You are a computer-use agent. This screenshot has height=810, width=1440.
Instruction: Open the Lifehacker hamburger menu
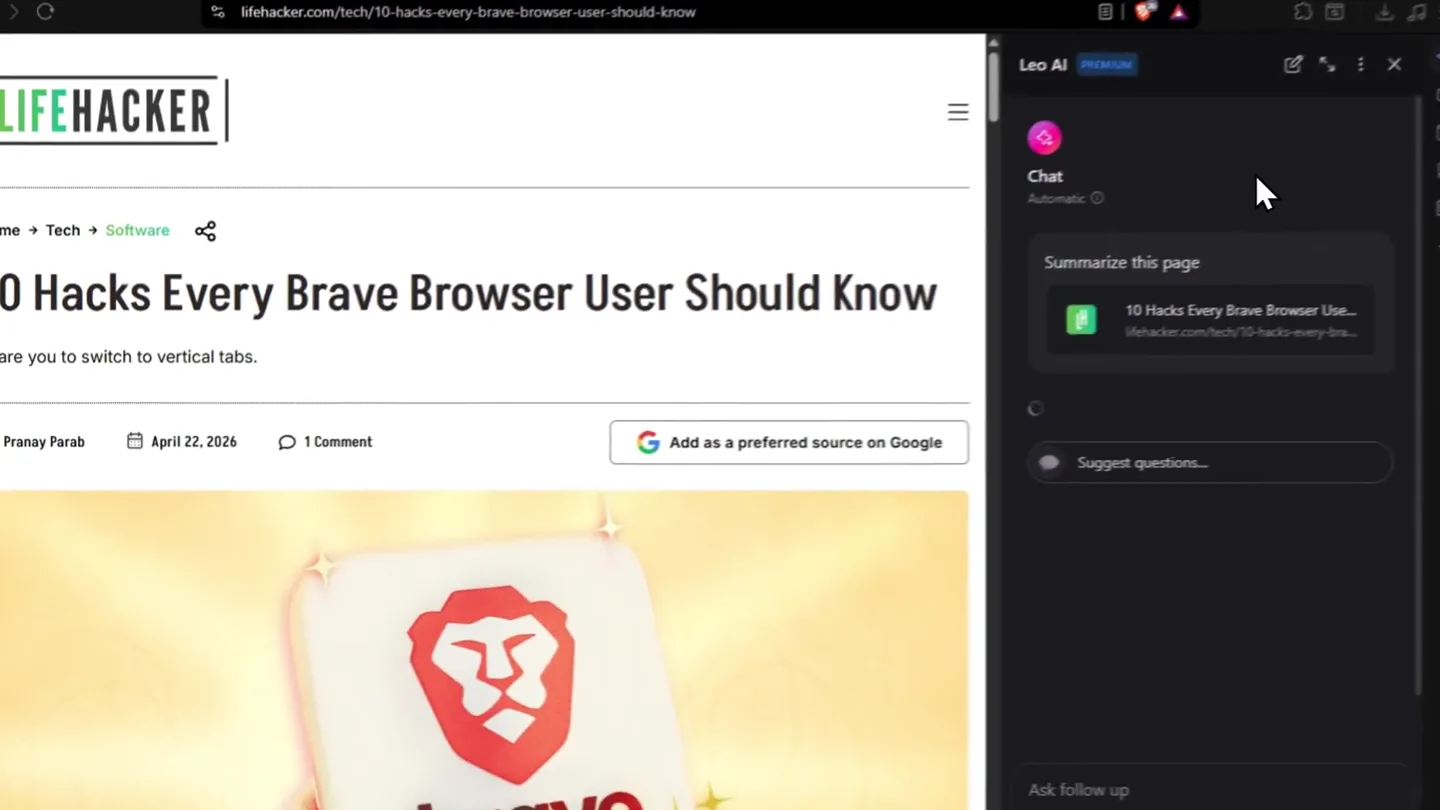(x=958, y=112)
